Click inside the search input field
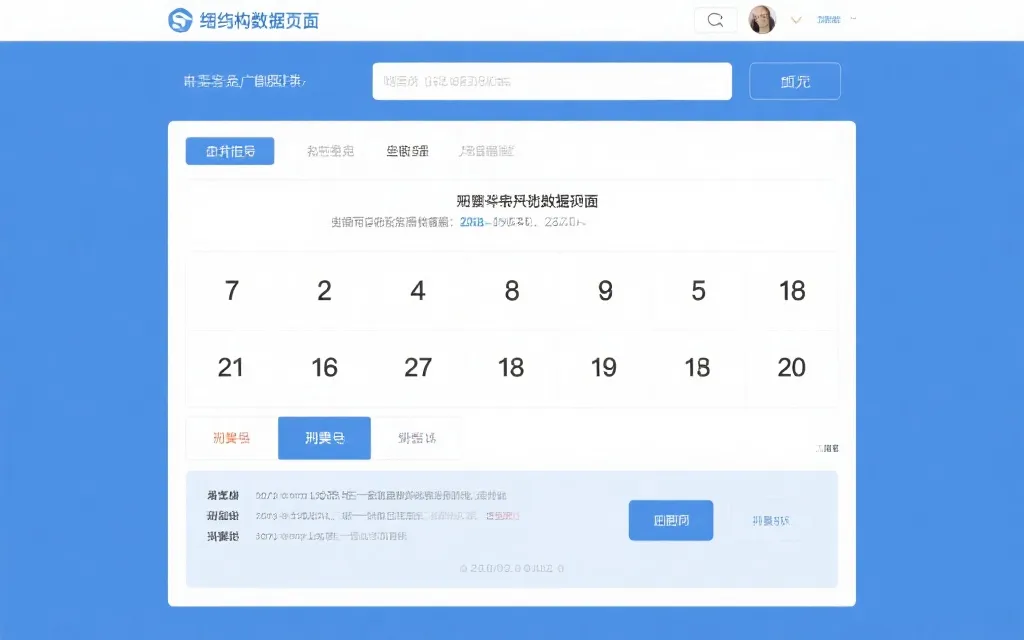Screen dimensions: 1024x640 [x=551, y=81]
